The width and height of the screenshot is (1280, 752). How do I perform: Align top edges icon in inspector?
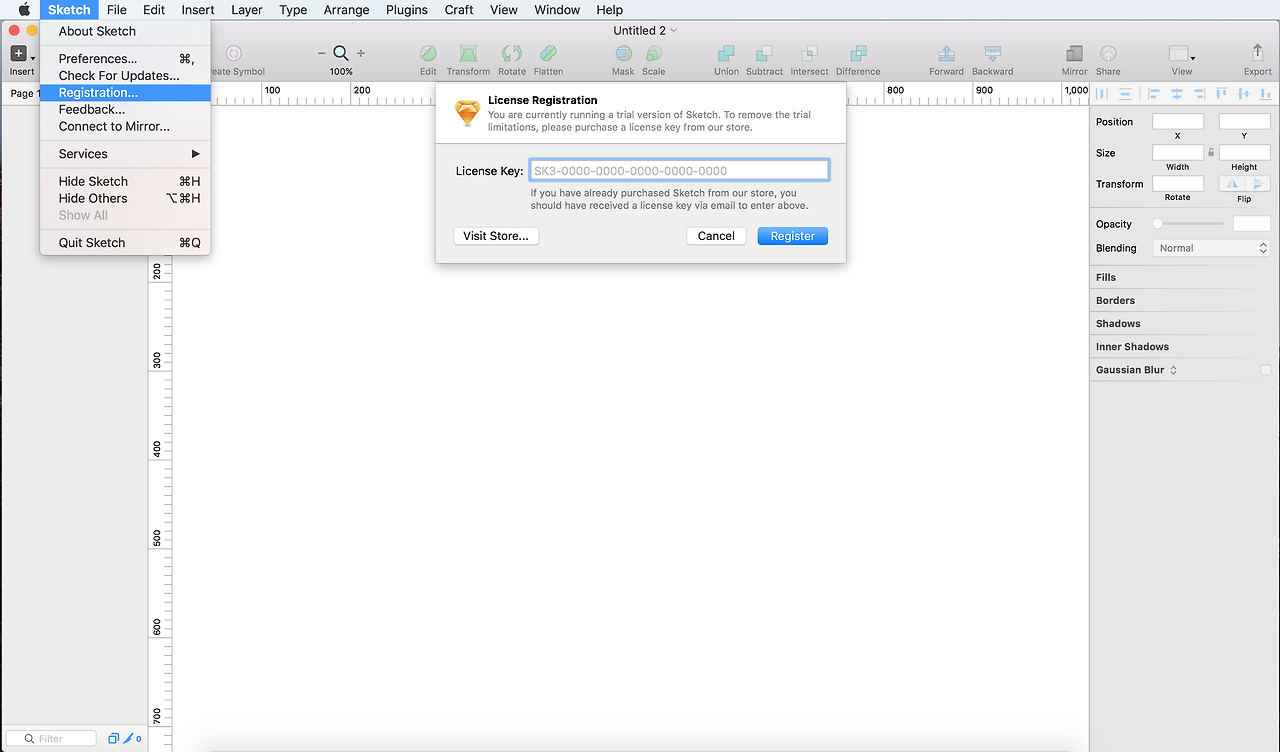(1221, 94)
